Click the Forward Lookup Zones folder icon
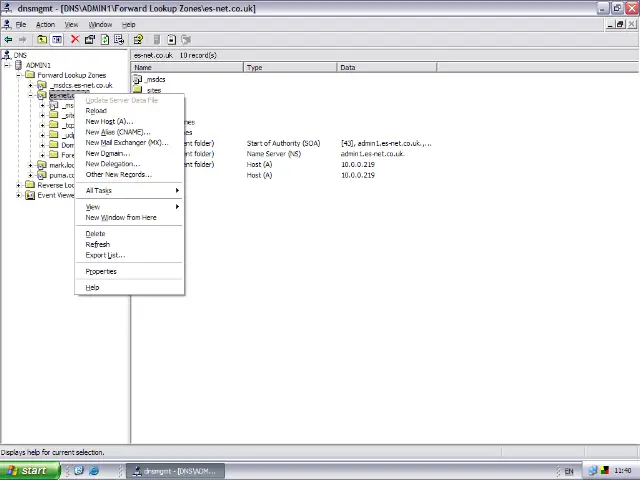The height and width of the screenshot is (480, 640). pos(30,75)
